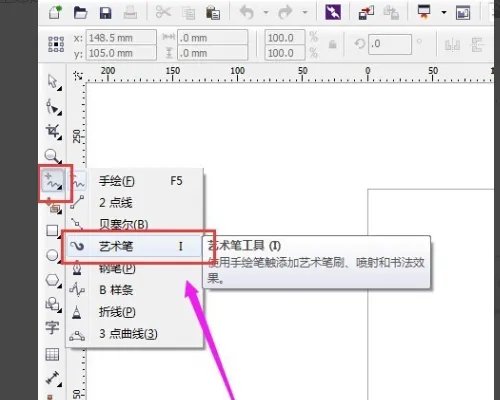This screenshot has width=500, height=400.
Task: Choose 钢笔(P) from the flyout
Action: pos(135,269)
